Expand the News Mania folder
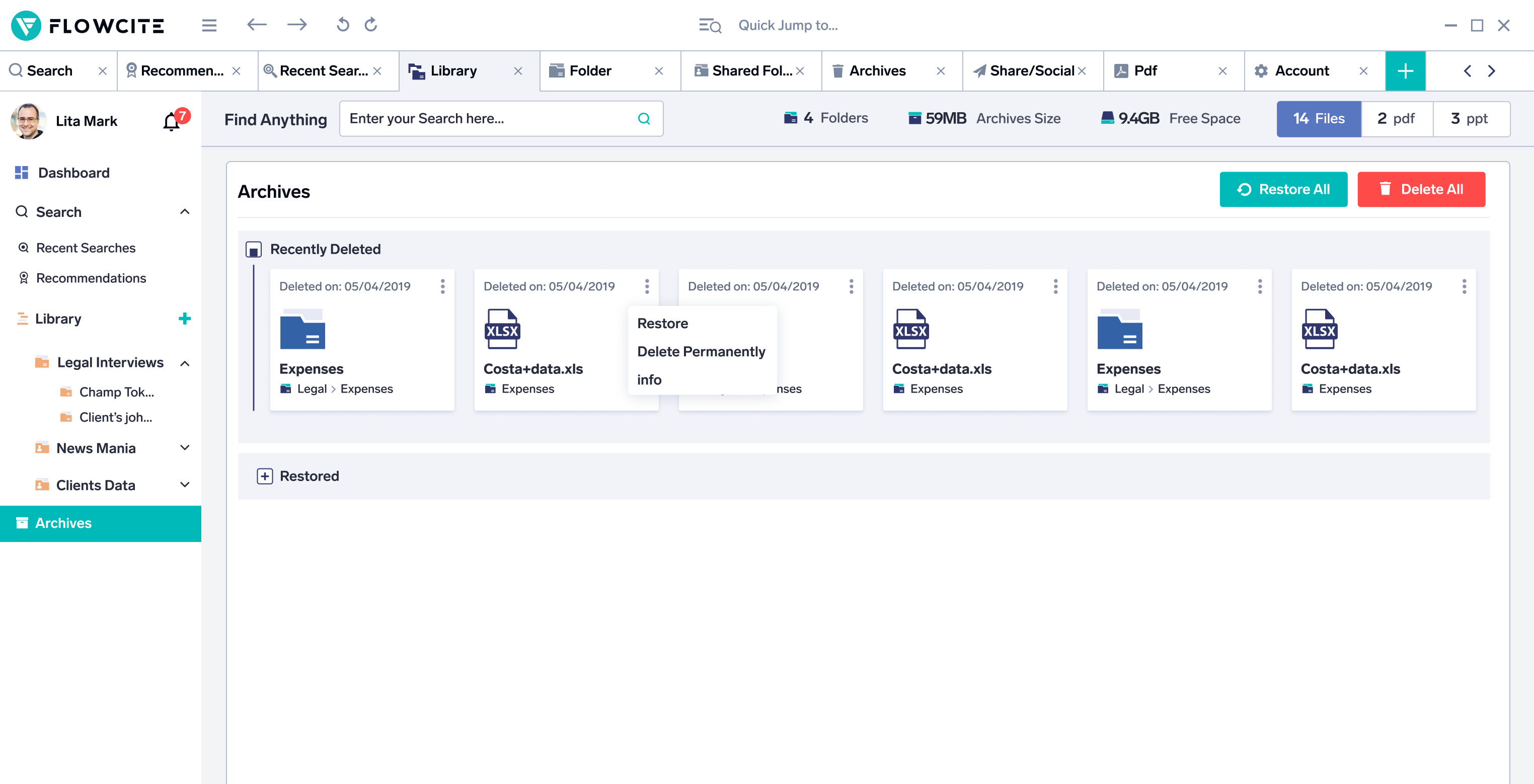Image resolution: width=1534 pixels, height=784 pixels. 185,448
